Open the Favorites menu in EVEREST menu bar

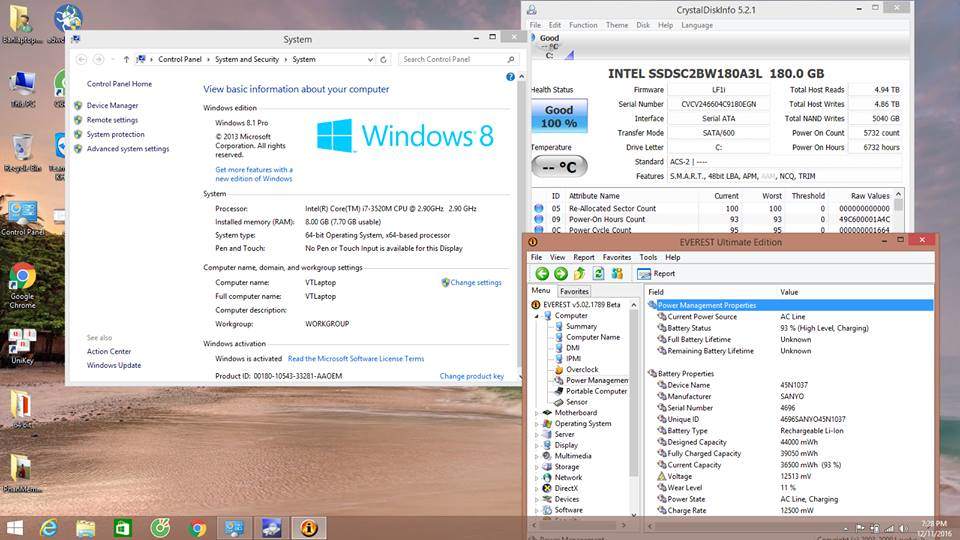pos(617,258)
